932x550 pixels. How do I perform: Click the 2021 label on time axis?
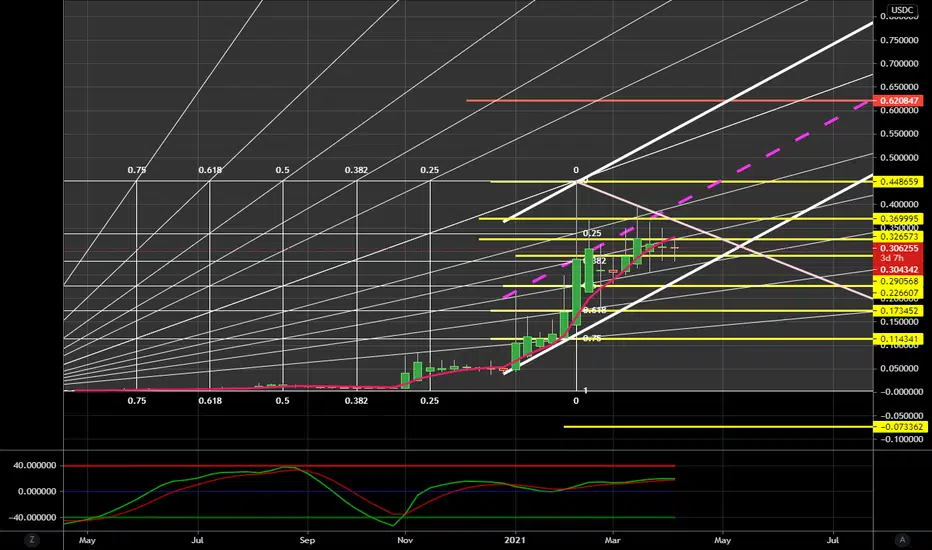pos(515,540)
